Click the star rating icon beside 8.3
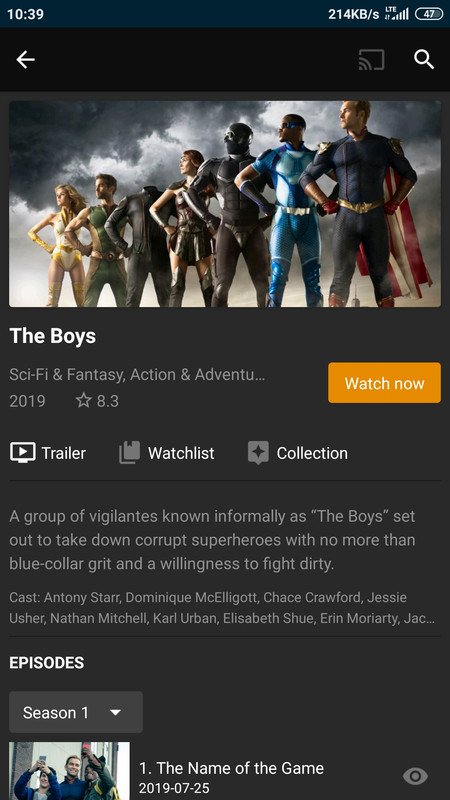The height and width of the screenshot is (800, 450). (x=84, y=401)
